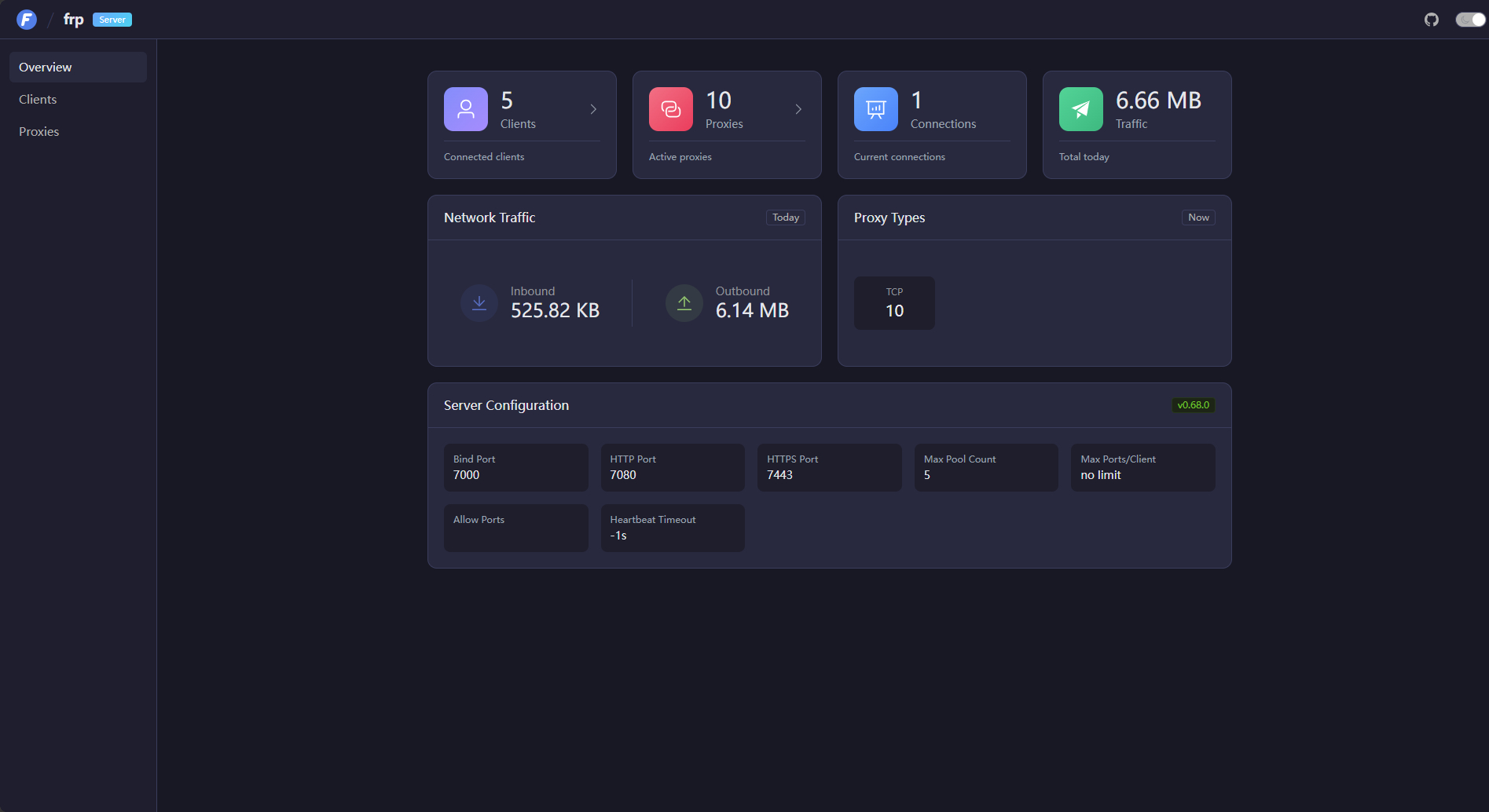Click the HTTPS Port 7443 value

[x=779, y=475]
